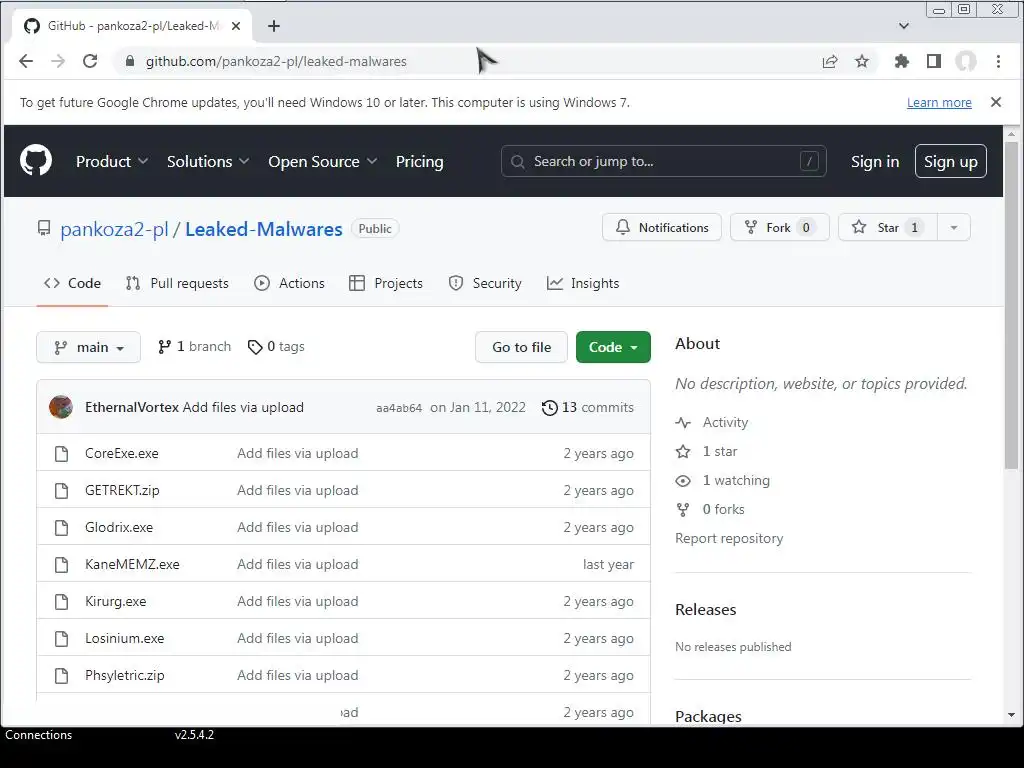Screen dimensions: 1024x768
Task: Expand the Product menu
Action: (x=112, y=161)
